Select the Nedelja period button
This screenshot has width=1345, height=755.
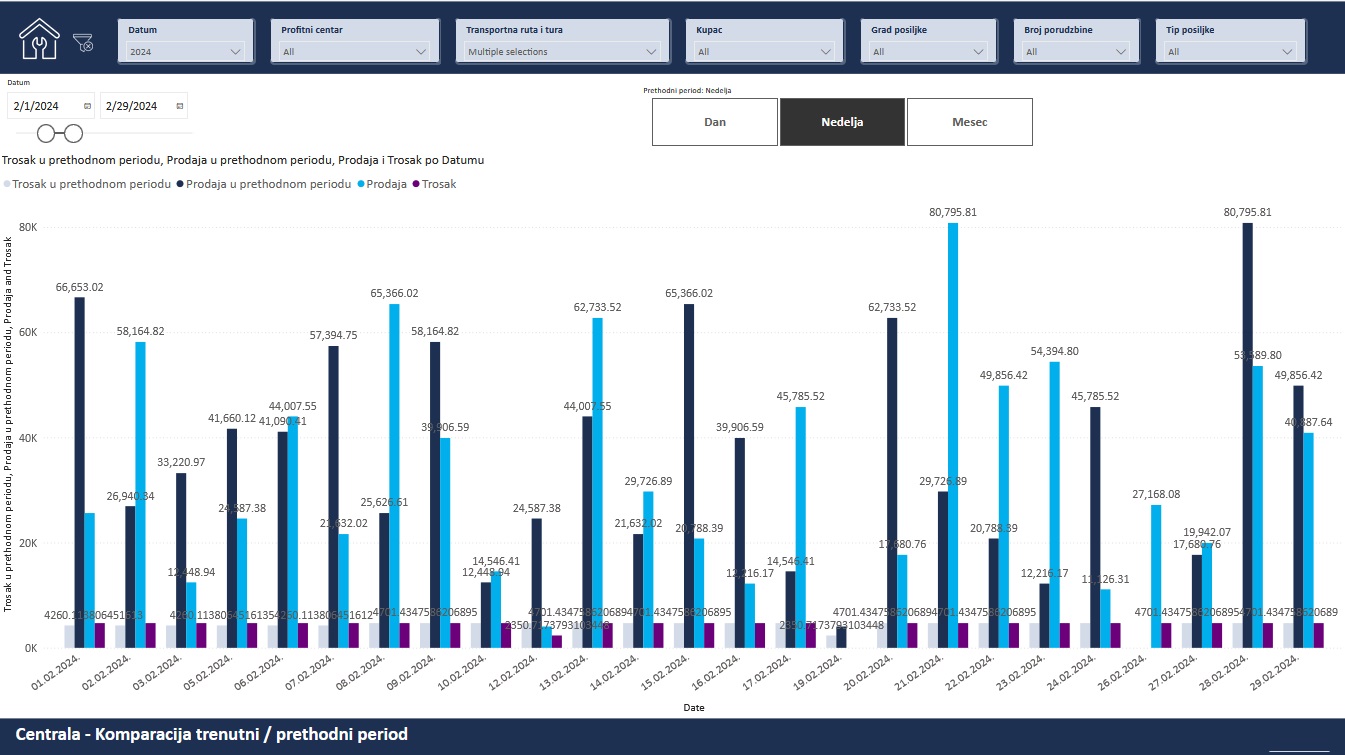point(842,122)
